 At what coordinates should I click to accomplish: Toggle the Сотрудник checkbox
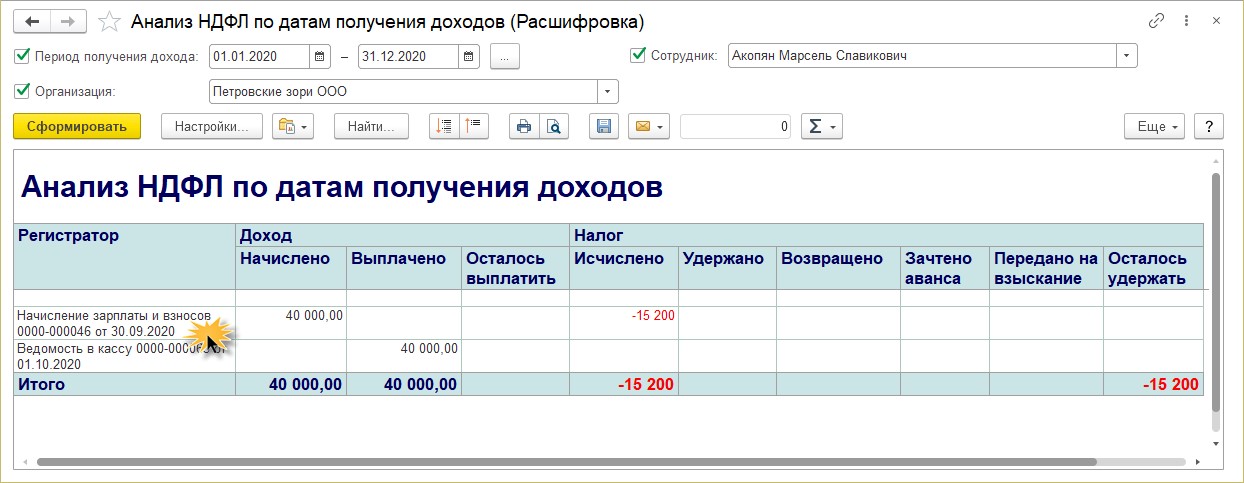click(x=638, y=56)
